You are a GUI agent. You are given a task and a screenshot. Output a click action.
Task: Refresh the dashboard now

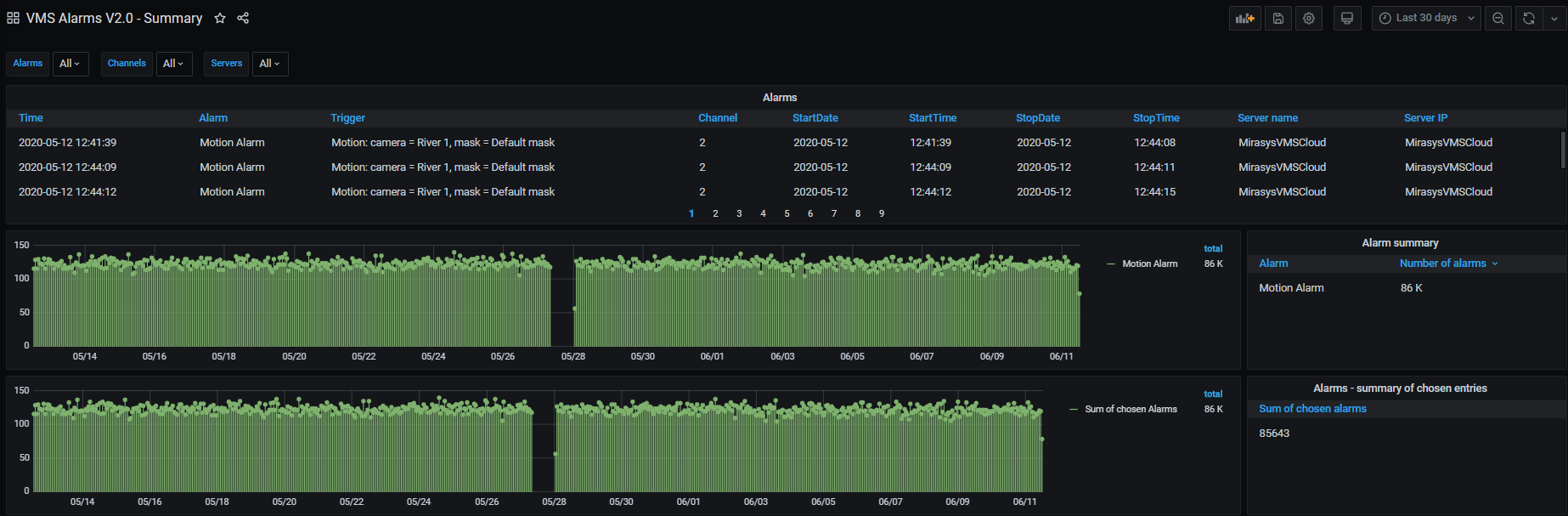[x=1529, y=18]
